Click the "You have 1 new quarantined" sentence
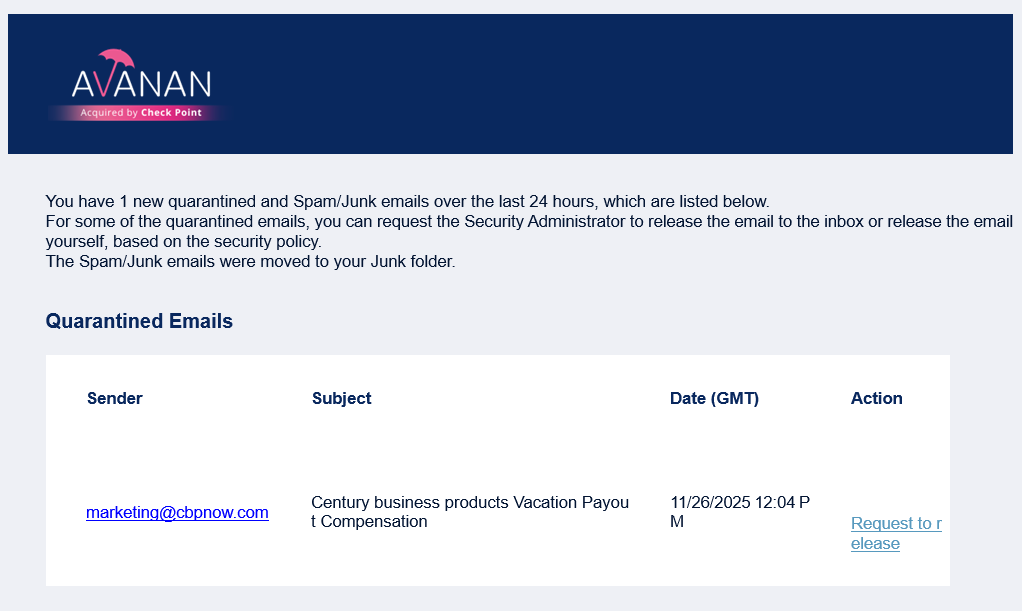Viewport: 1022px width, 611px height. pyautogui.click(x=407, y=200)
